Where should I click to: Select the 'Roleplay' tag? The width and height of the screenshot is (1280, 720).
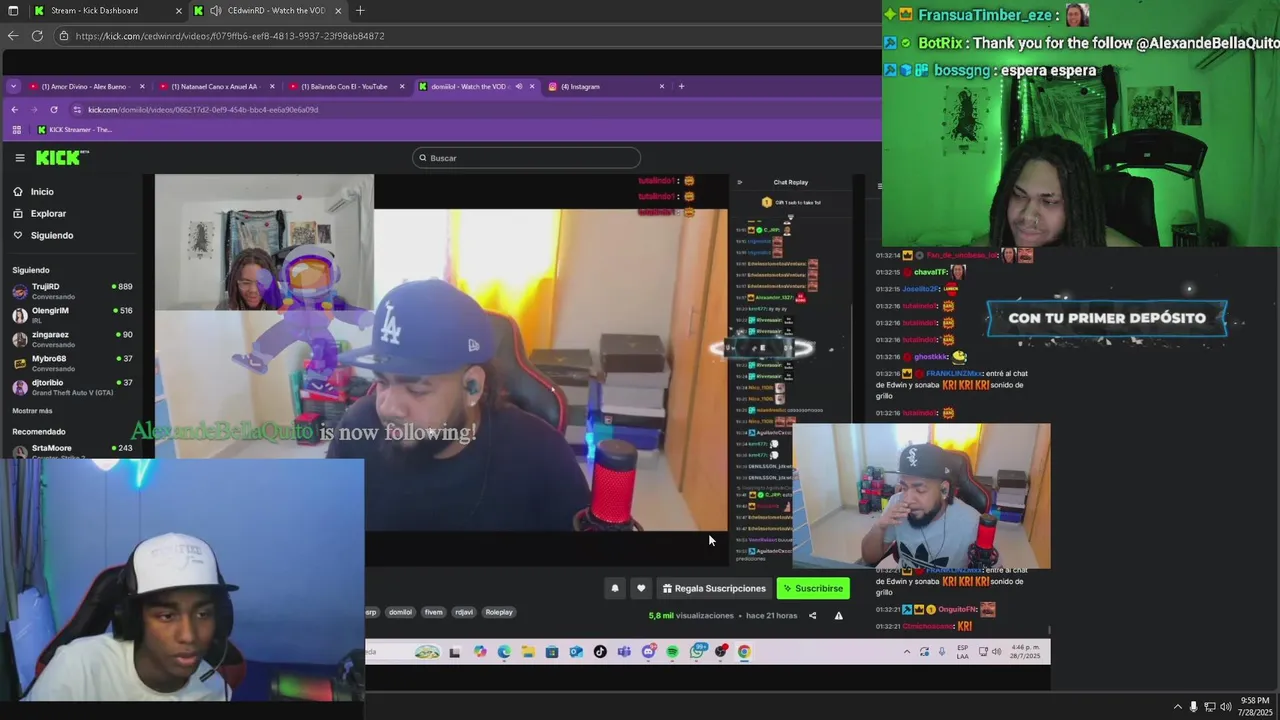click(499, 612)
